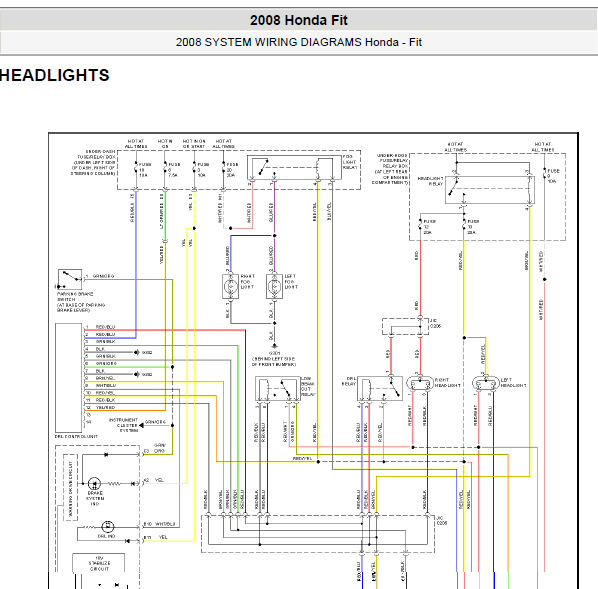This screenshot has width=598, height=589.
Task: Click the 'LEFT HEADLIGHT' label
Action: coord(513,383)
